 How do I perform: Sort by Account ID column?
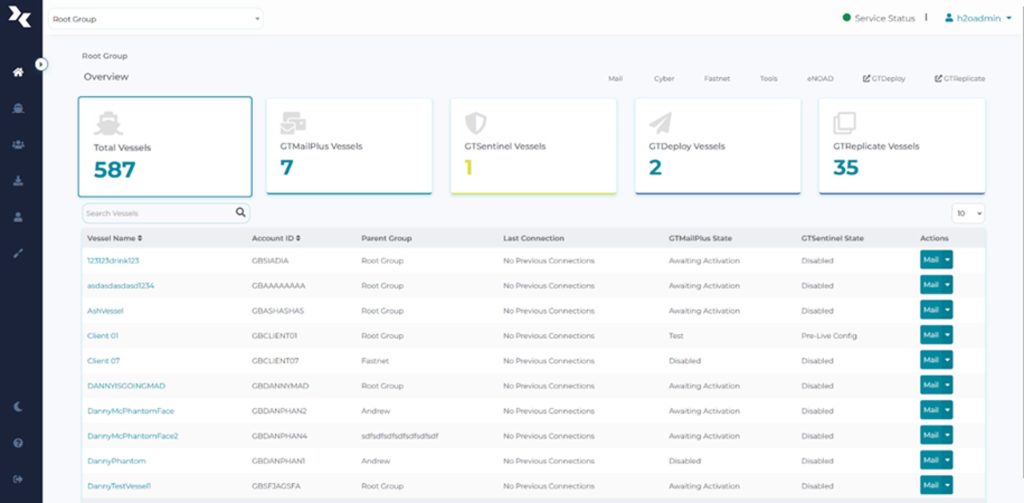point(276,238)
